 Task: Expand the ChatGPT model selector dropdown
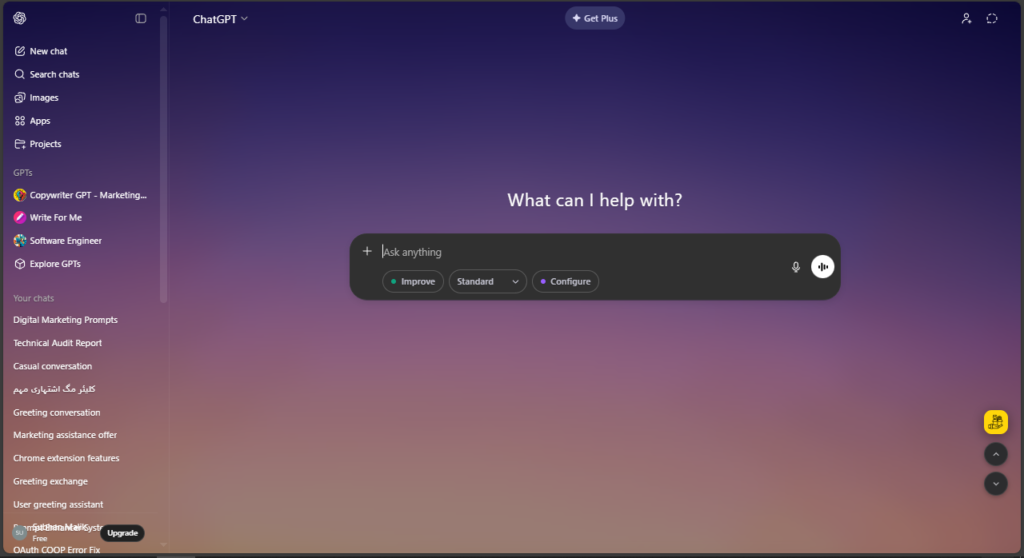pos(221,18)
